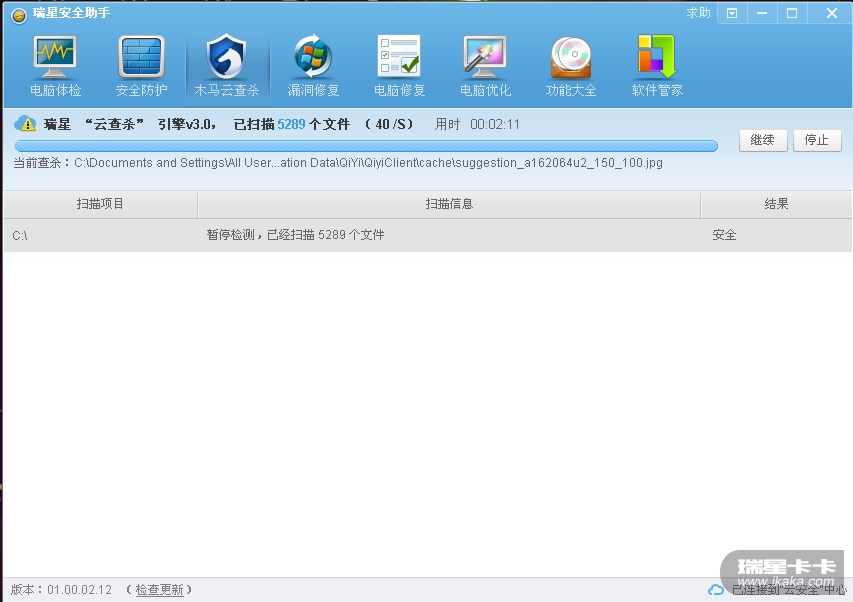
Task: Select the C:\ scan row
Action: click(x=428, y=235)
